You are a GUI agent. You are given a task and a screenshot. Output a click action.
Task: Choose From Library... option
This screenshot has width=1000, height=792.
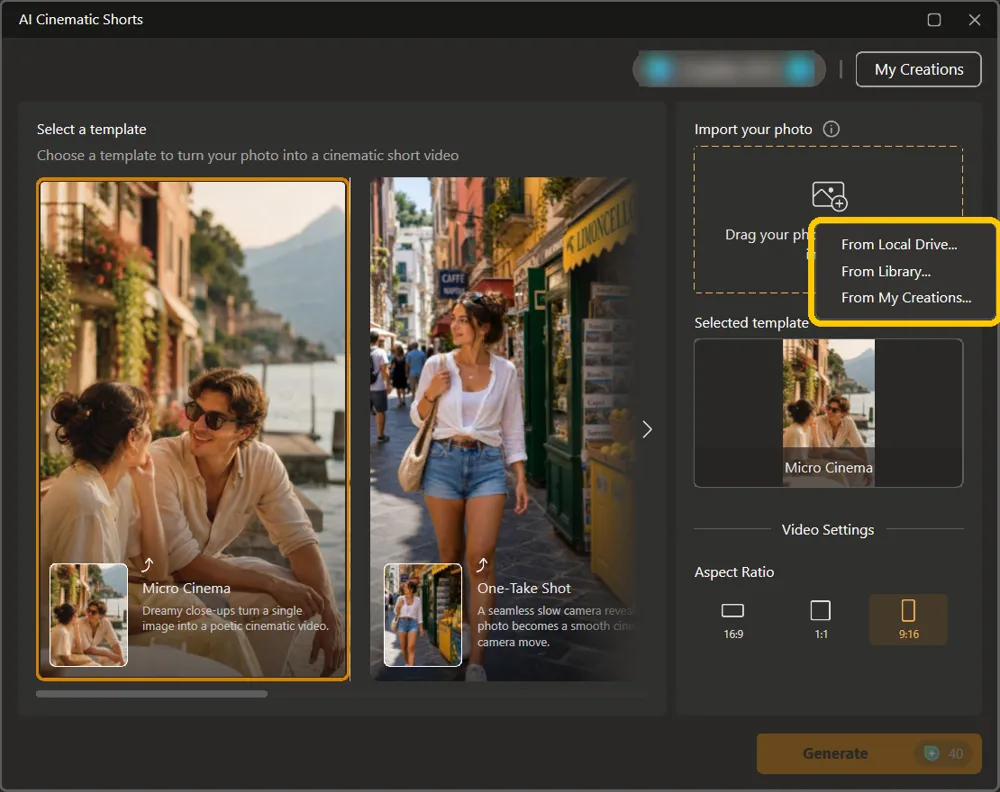[x=886, y=272]
